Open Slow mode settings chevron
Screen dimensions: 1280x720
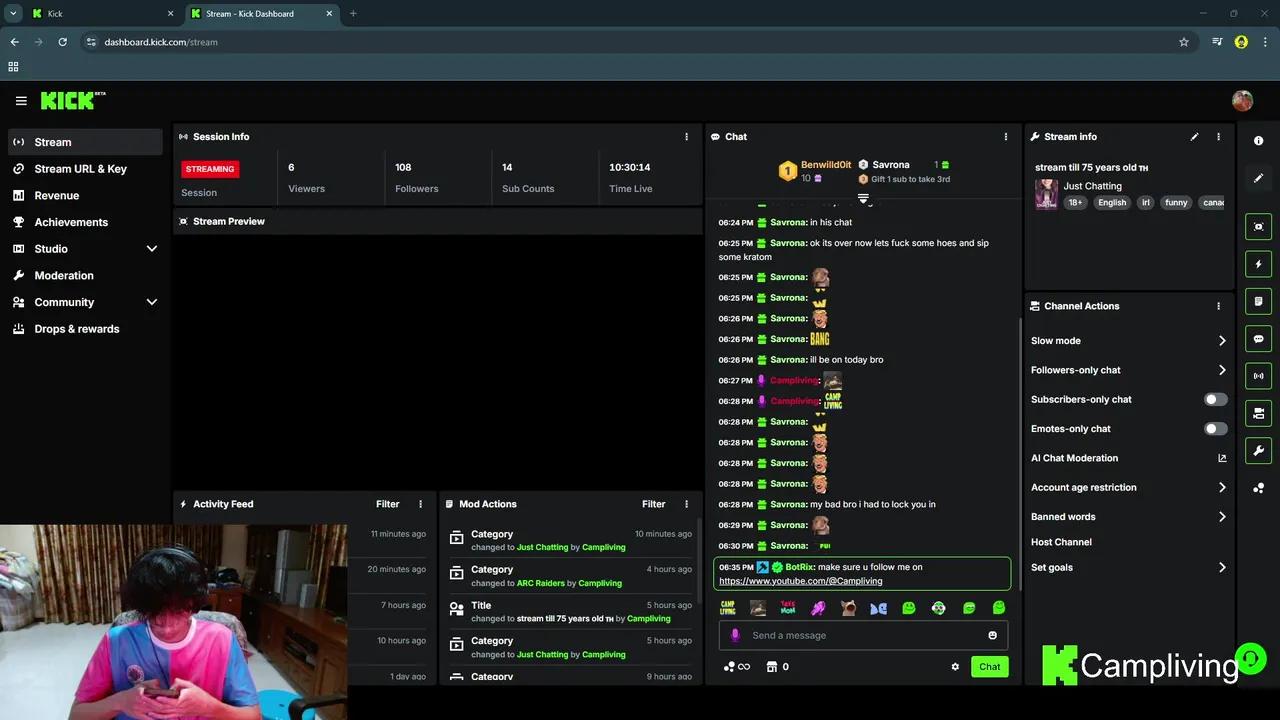[x=1222, y=341]
